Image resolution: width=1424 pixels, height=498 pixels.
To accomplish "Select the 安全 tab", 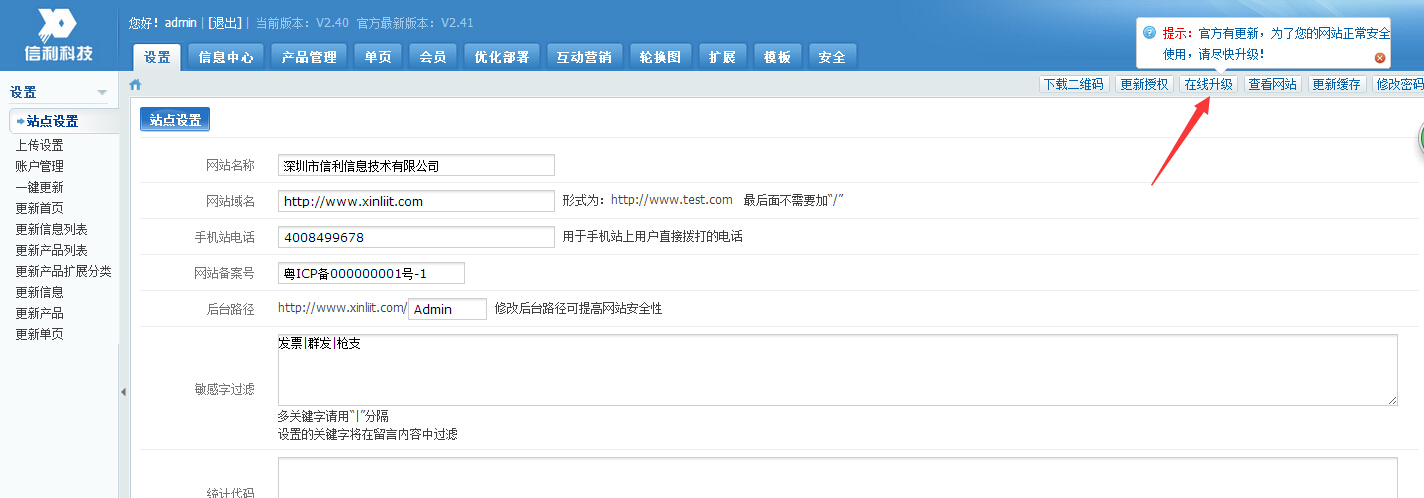I will pos(832,57).
